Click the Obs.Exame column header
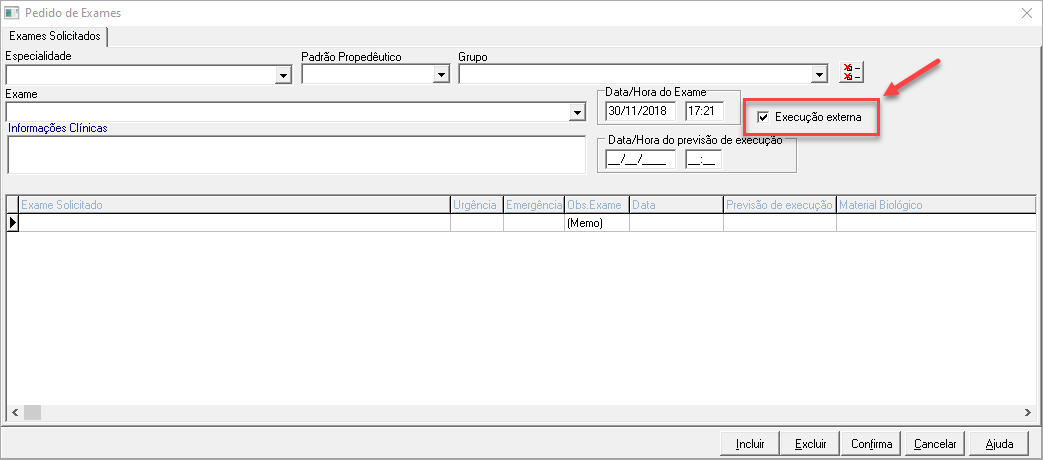Viewport: 1043px width, 460px height. click(597, 205)
